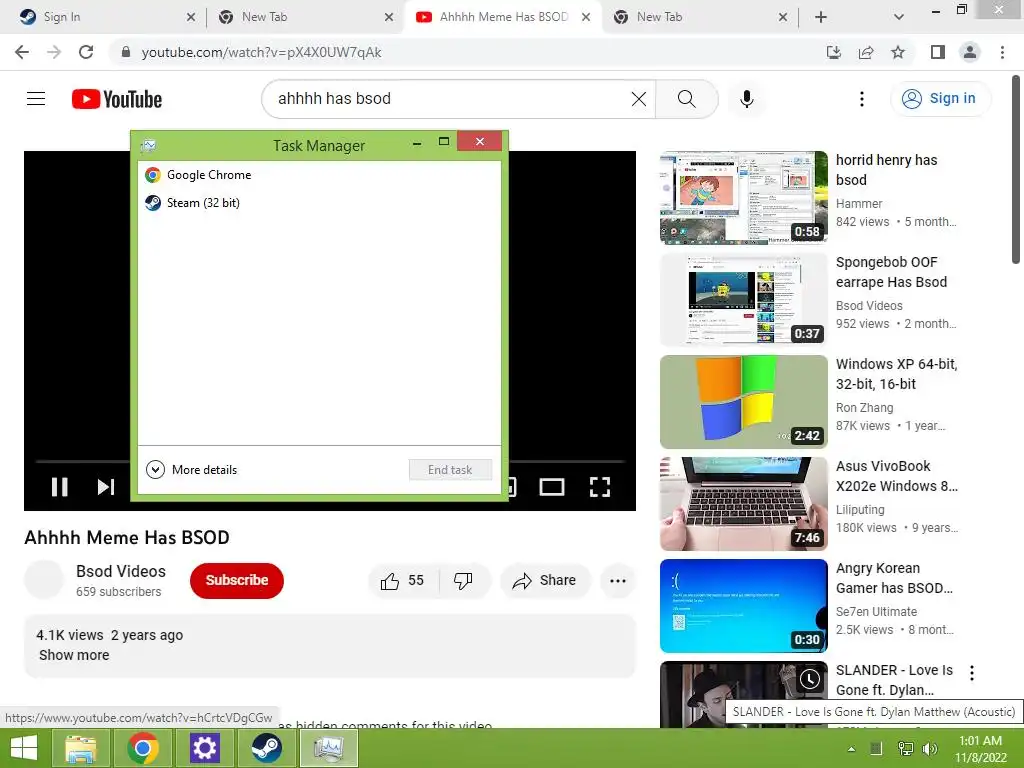Open a new Chrome tab with plus

[821, 17]
